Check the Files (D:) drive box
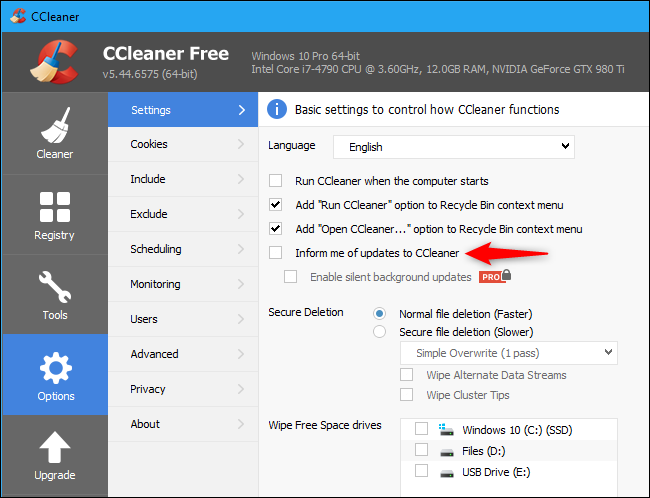Viewport: 650px width, 498px height. (421, 449)
